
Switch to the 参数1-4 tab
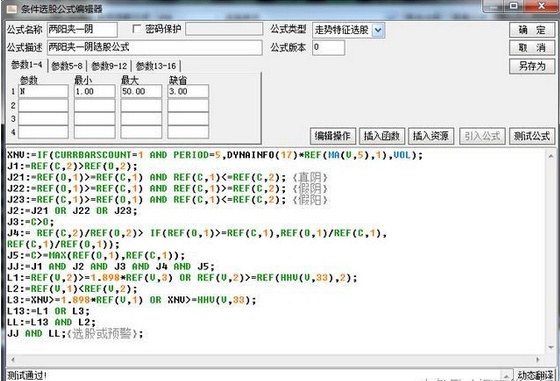pos(26,65)
